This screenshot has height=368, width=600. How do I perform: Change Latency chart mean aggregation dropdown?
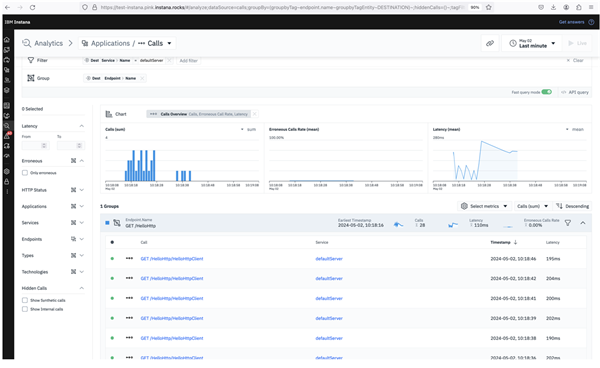pyautogui.click(x=575, y=129)
